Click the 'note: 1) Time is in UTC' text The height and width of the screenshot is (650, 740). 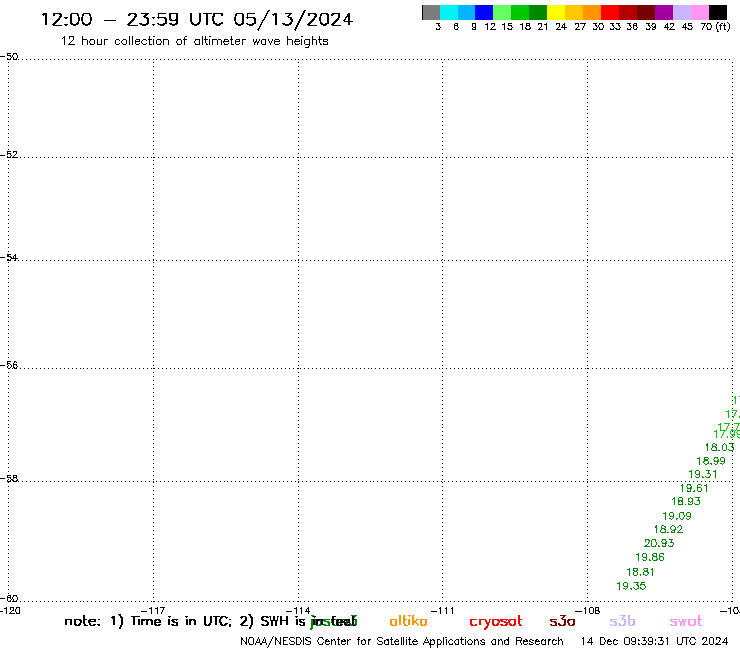point(148,621)
